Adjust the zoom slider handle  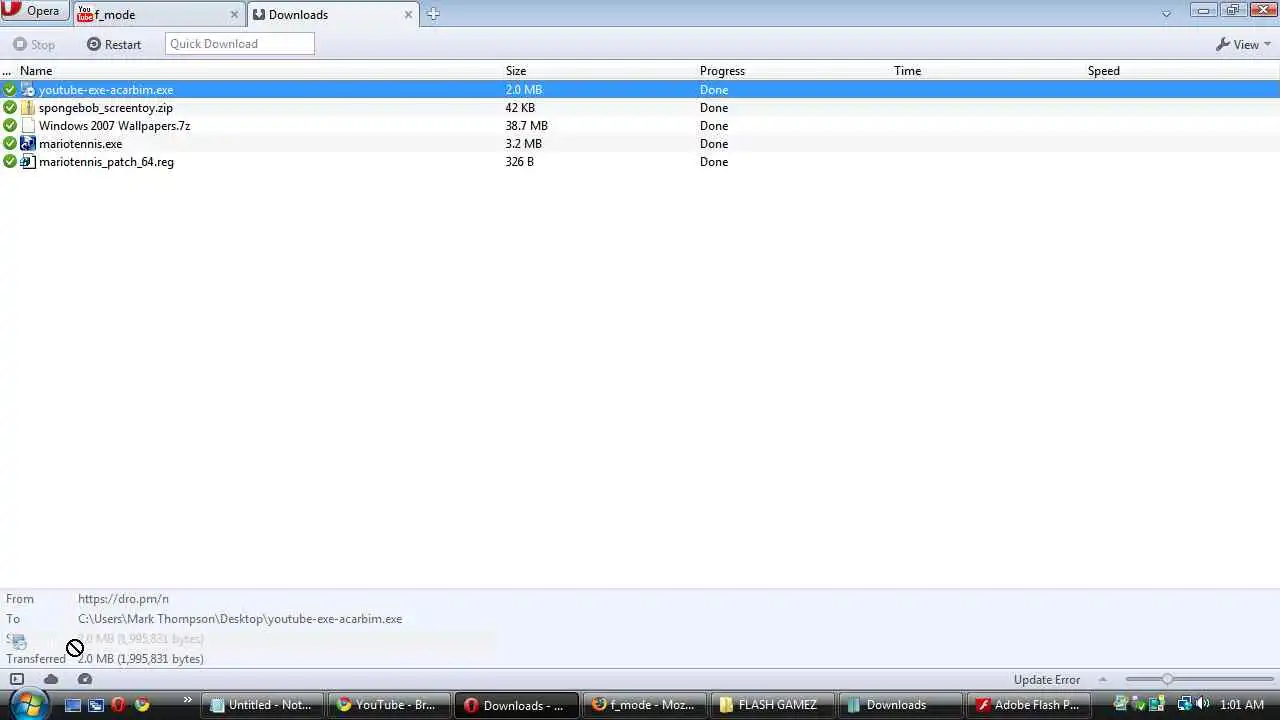point(1167,680)
